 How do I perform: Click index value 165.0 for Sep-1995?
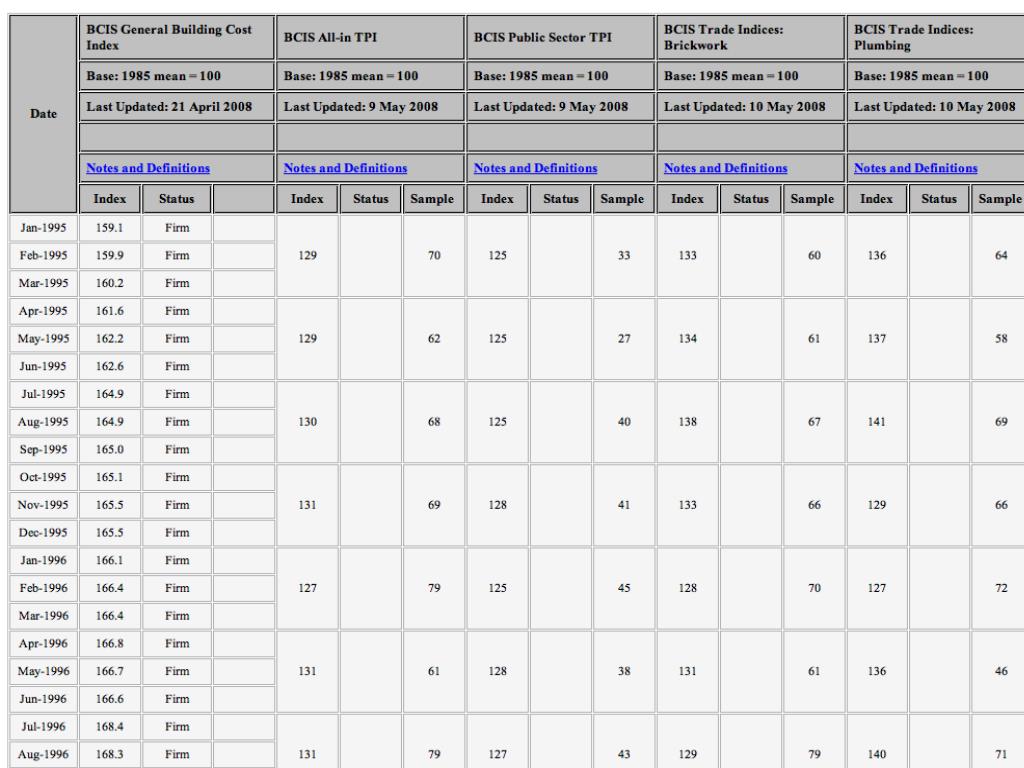110,449
